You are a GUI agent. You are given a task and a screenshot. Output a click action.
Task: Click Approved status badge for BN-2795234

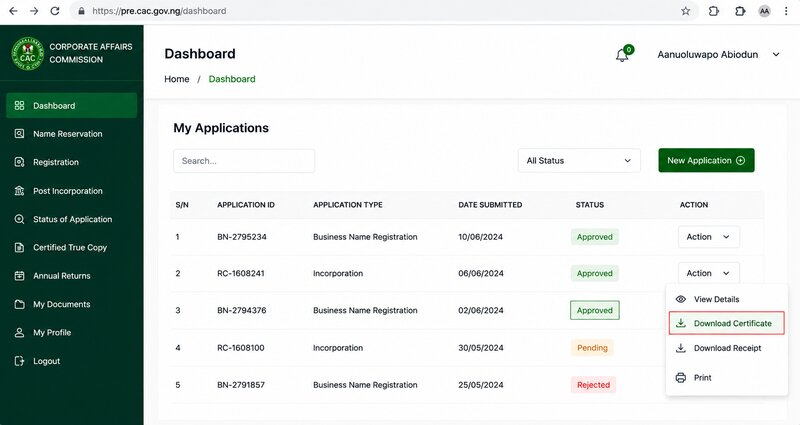click(x=595, y=237)
